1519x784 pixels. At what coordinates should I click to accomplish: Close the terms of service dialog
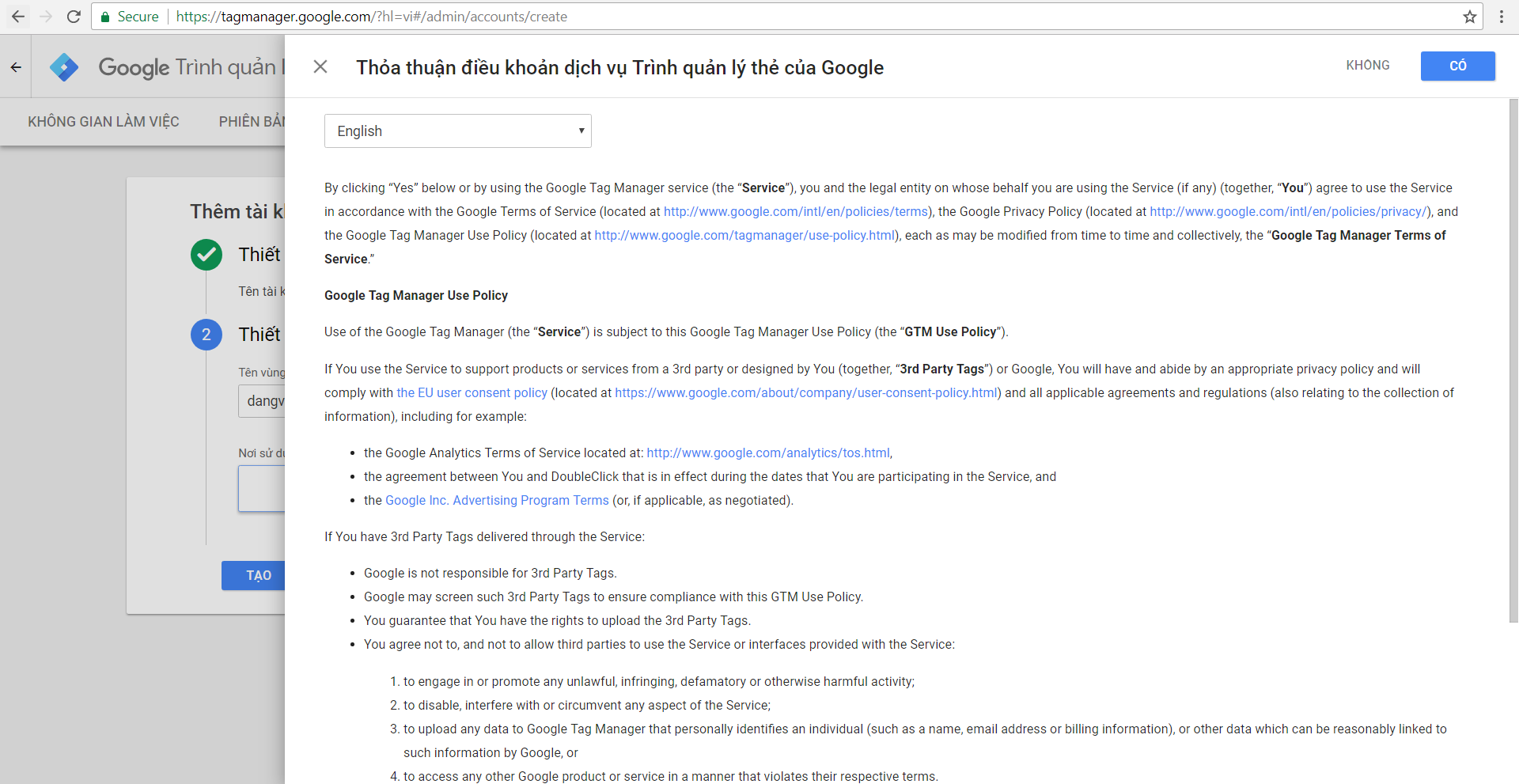point(320,66)
